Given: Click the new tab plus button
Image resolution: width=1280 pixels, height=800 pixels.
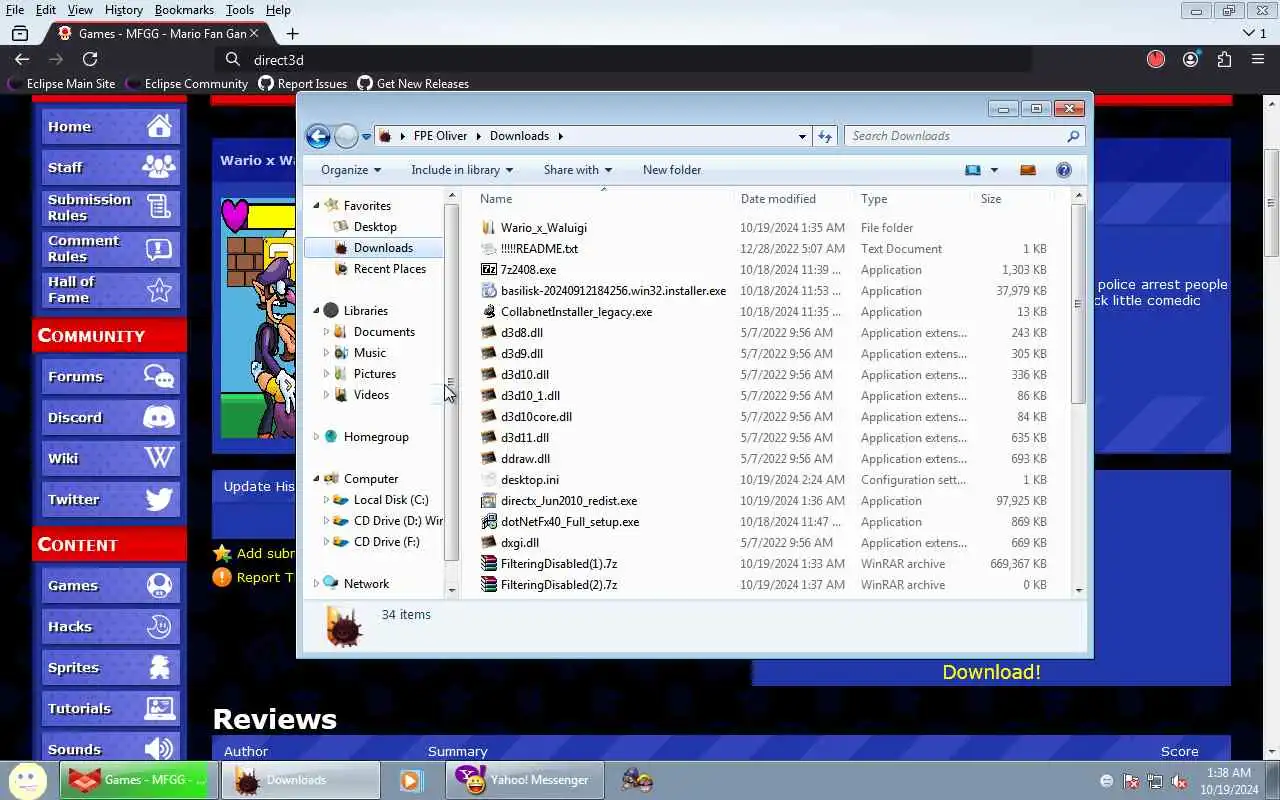Looking at the screenshot, I should 292,33.
